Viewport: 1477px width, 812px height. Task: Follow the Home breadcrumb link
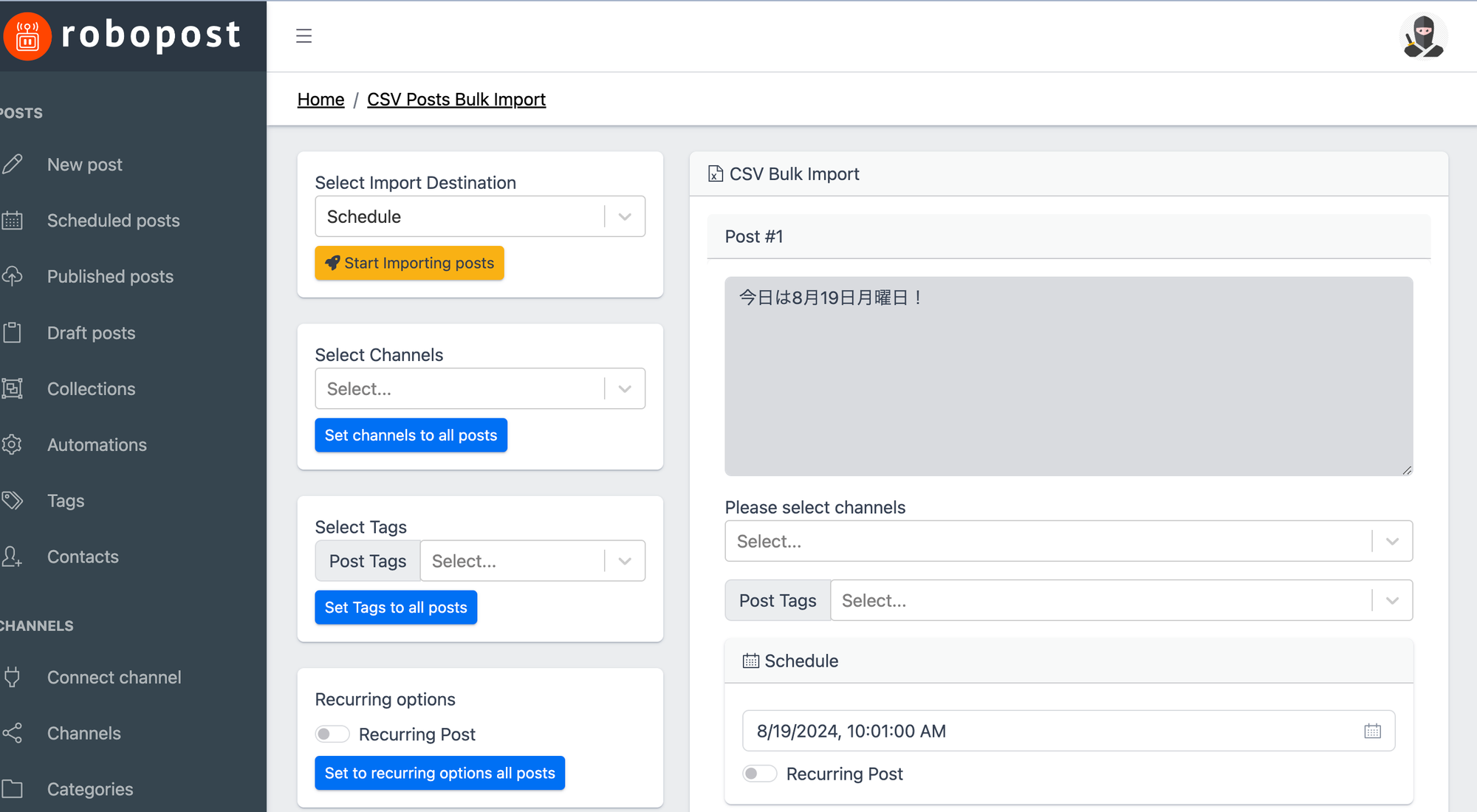(x=321, y=99)
